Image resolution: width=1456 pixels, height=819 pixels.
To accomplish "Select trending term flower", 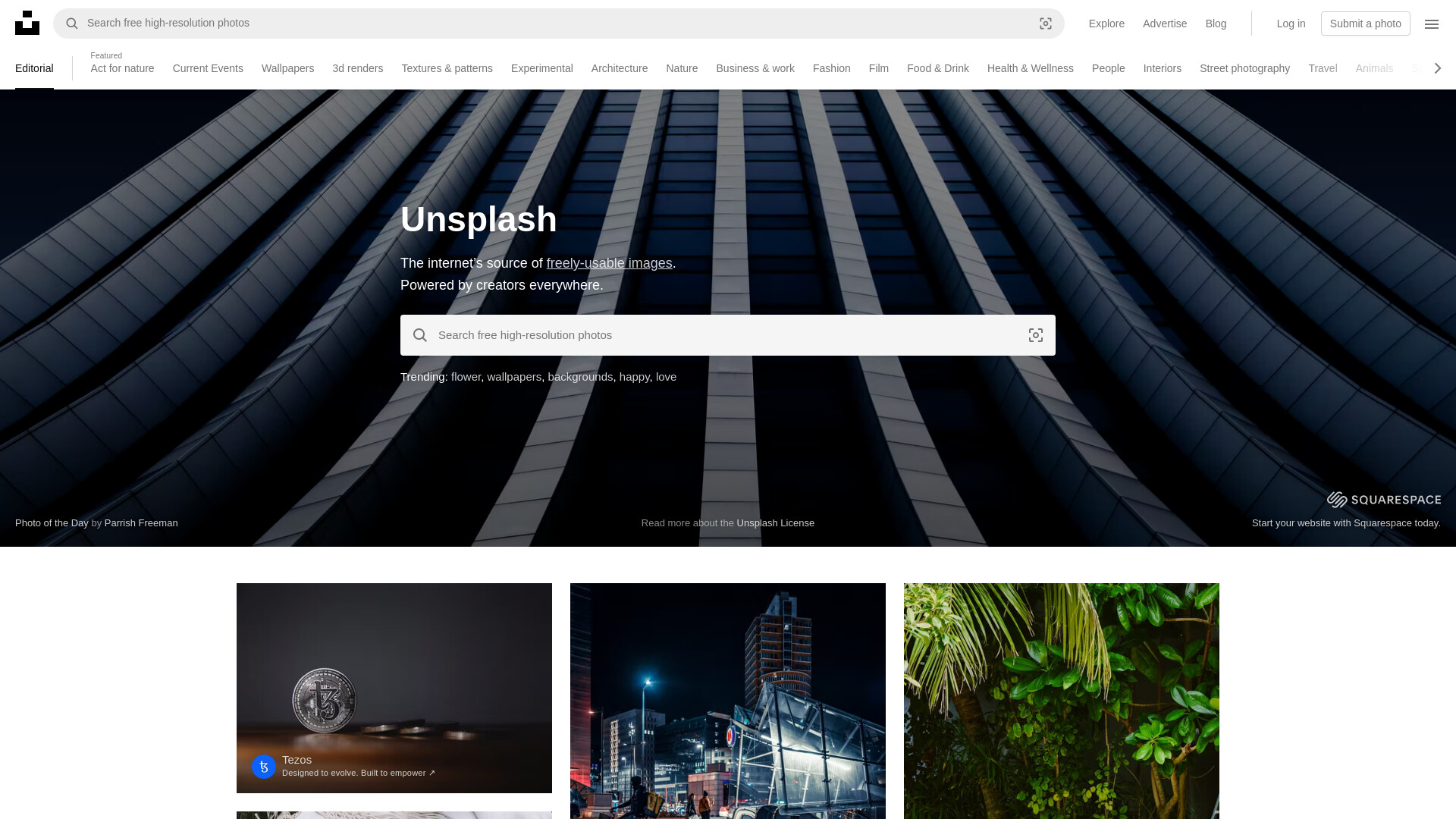I will pyautogui.click(x=466, y=377).
